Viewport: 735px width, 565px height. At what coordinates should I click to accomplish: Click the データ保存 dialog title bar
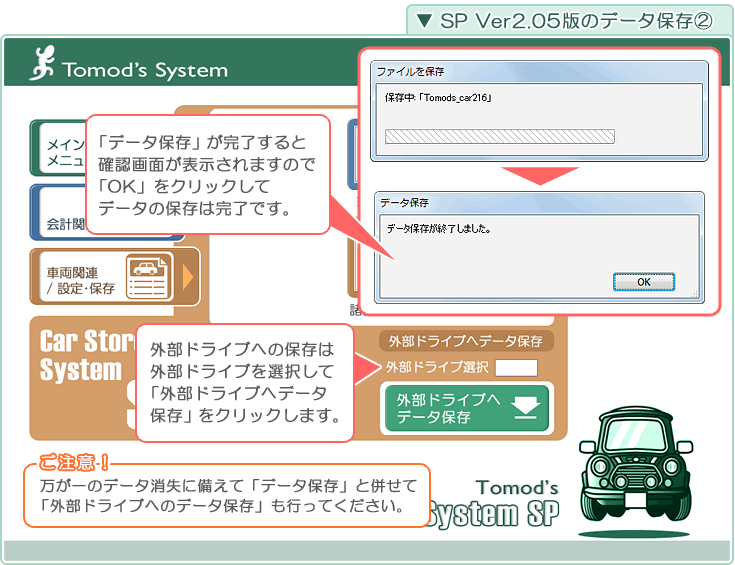(539, 203)
